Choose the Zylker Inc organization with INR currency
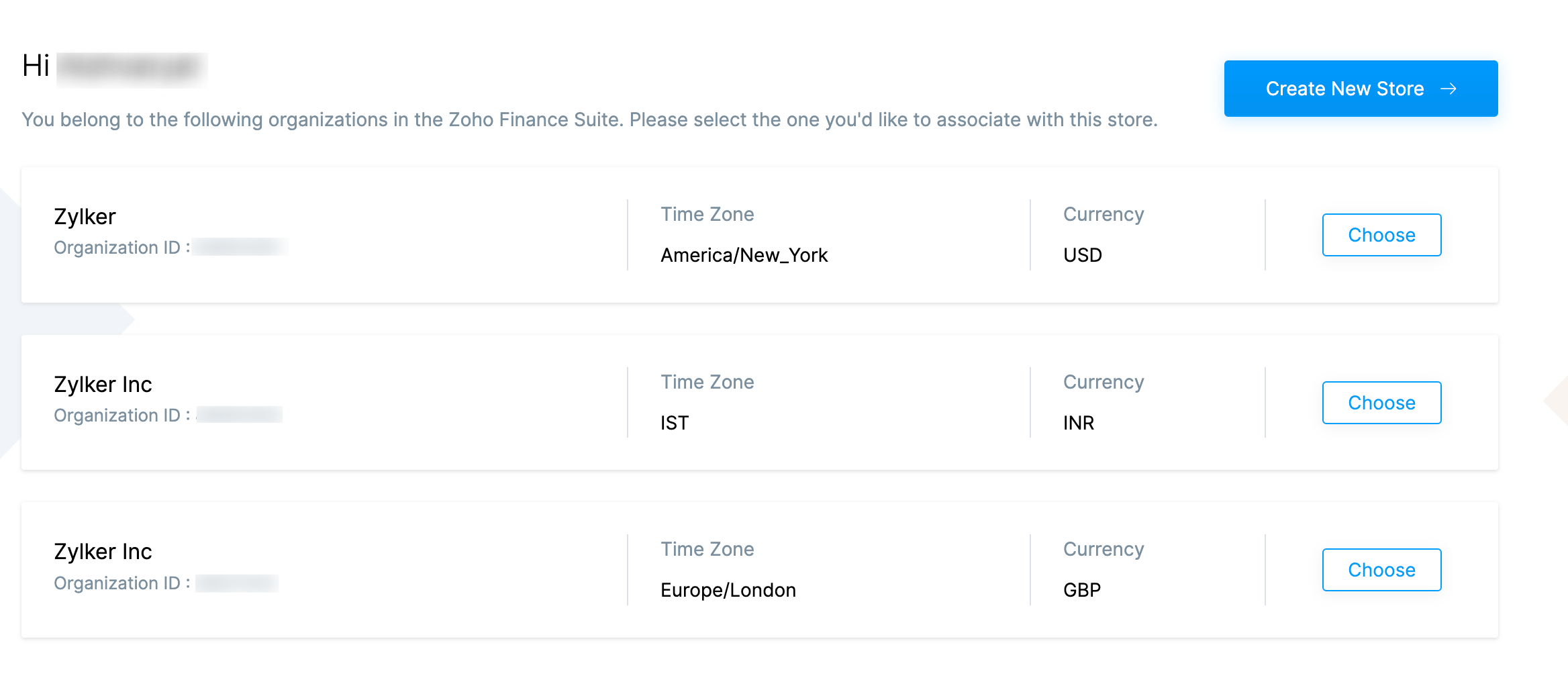The image size is (1568, 690). click(x=1381, y=403)
